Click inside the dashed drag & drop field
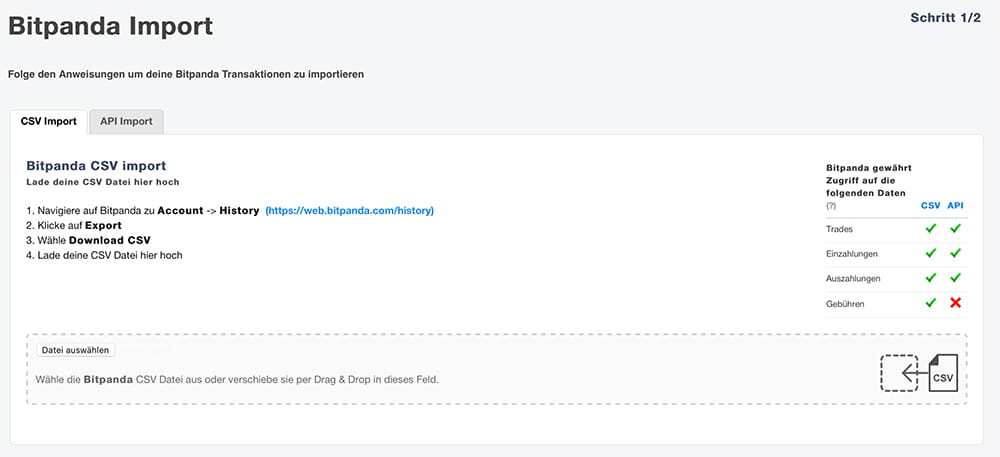 [497, 369]
